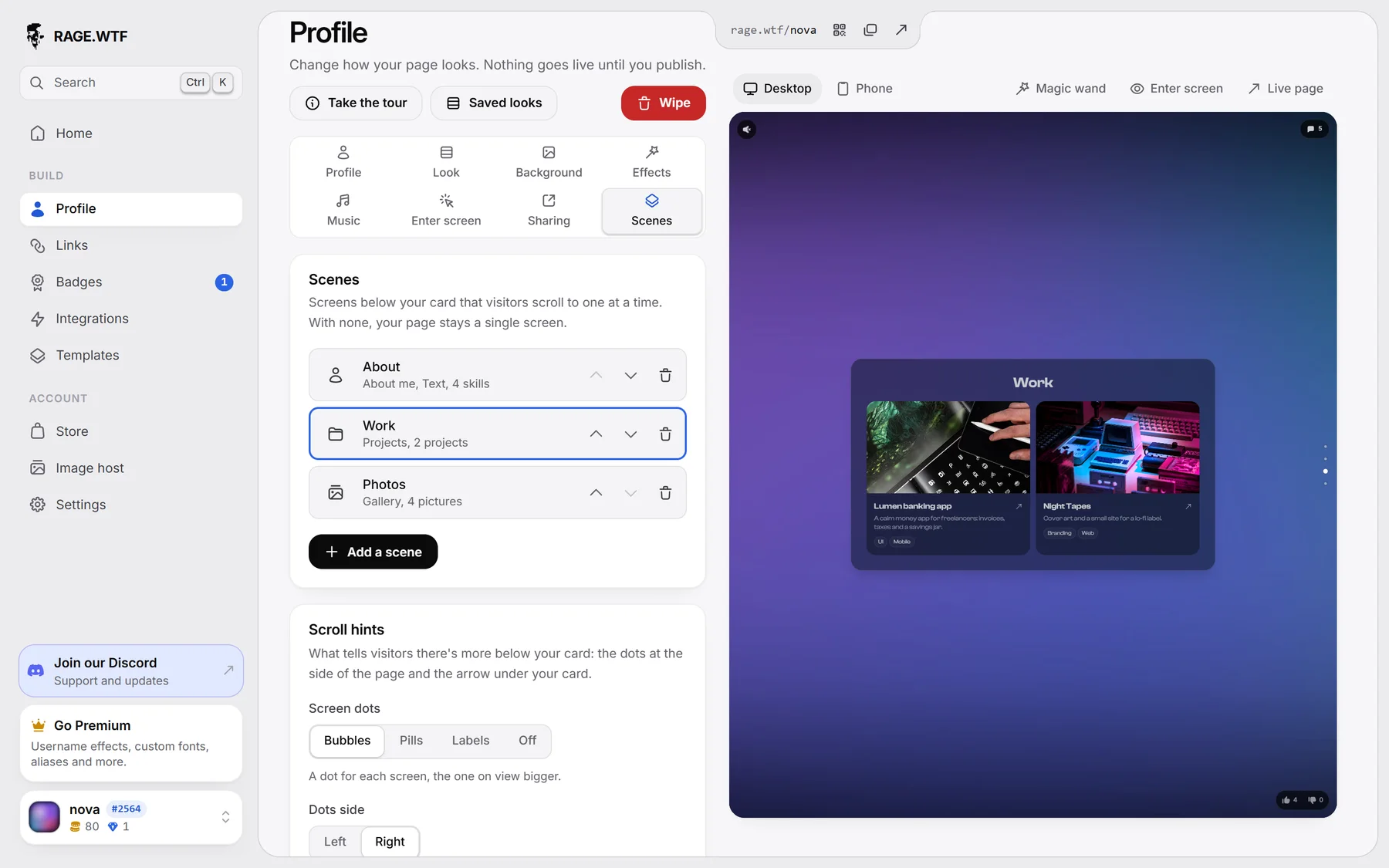Turn screen dots Off

pos(527,741)
